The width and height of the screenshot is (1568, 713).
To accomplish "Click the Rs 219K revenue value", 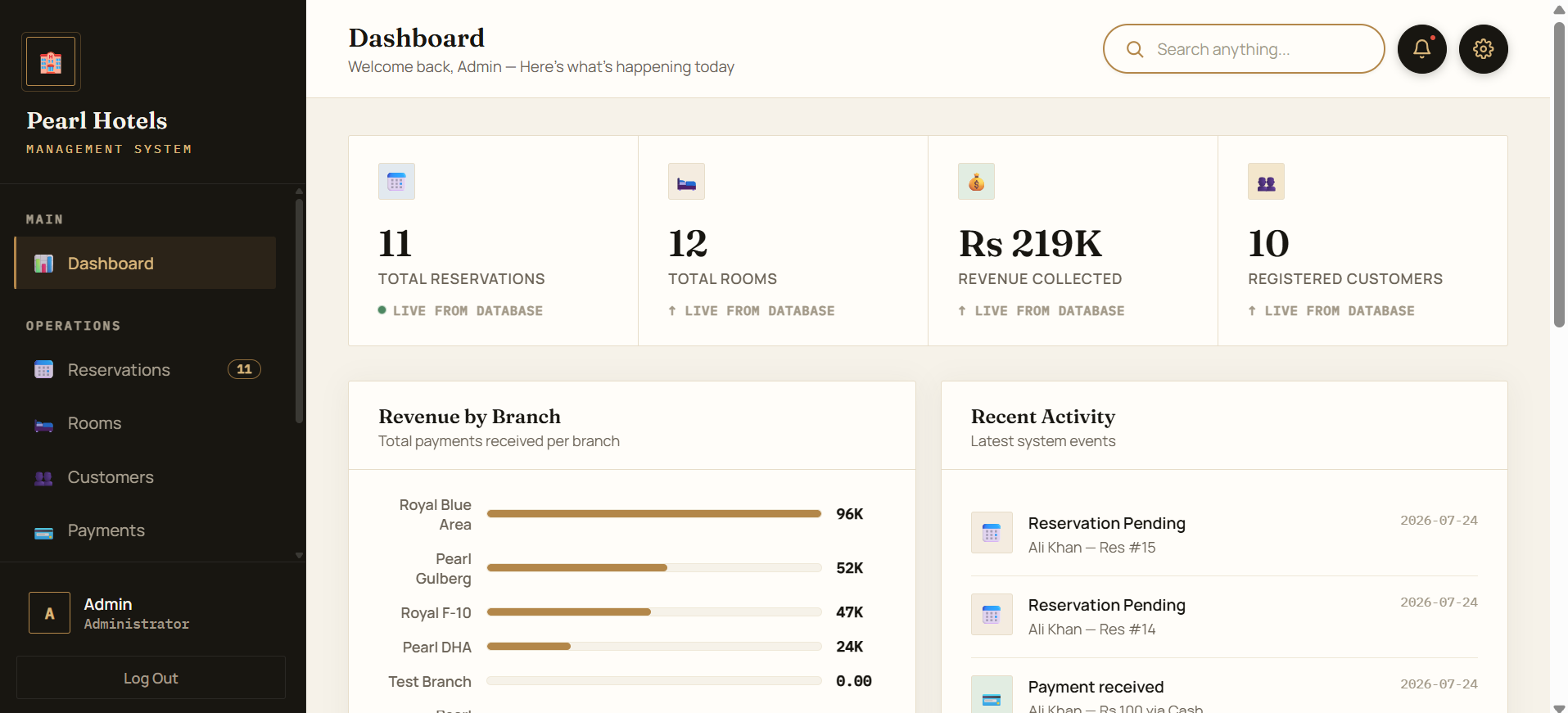I will click(1030, 243).
